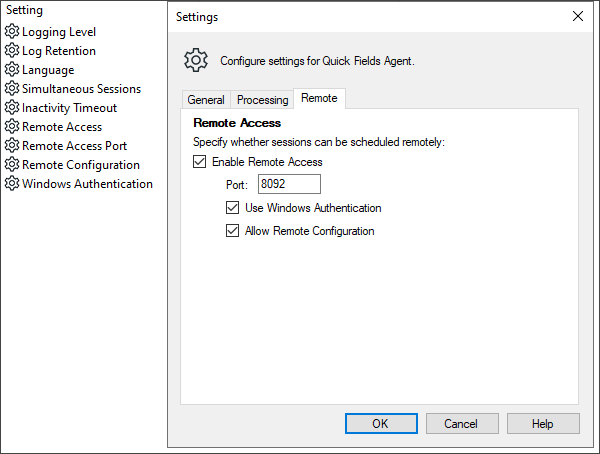Click the gear icon beside Simultaneous Sessions
This screenshot has width=600, height=454.
(x=12, y=89)
